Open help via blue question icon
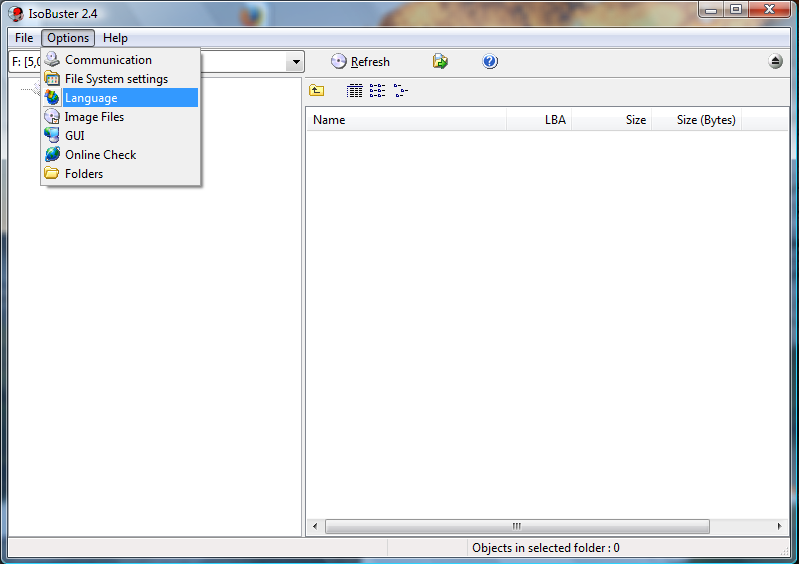This screenshot has height=564, width=799. tap(490, 62)
